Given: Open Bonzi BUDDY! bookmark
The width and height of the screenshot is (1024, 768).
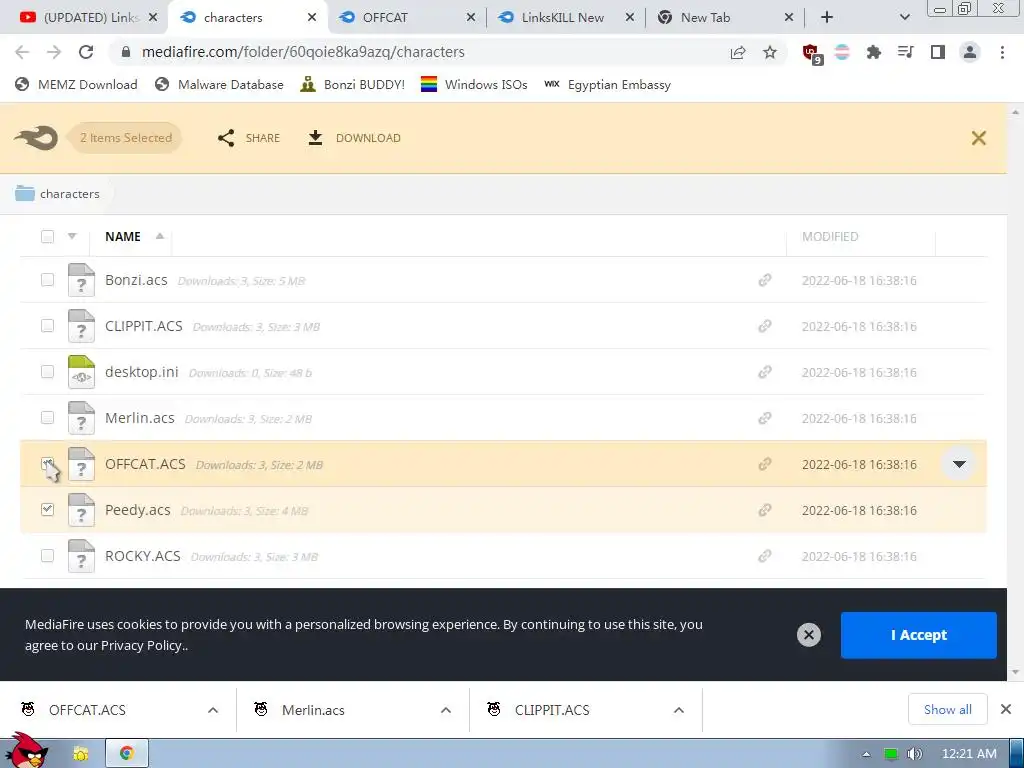Looking at the screenshot, I should tap(353, 85).
